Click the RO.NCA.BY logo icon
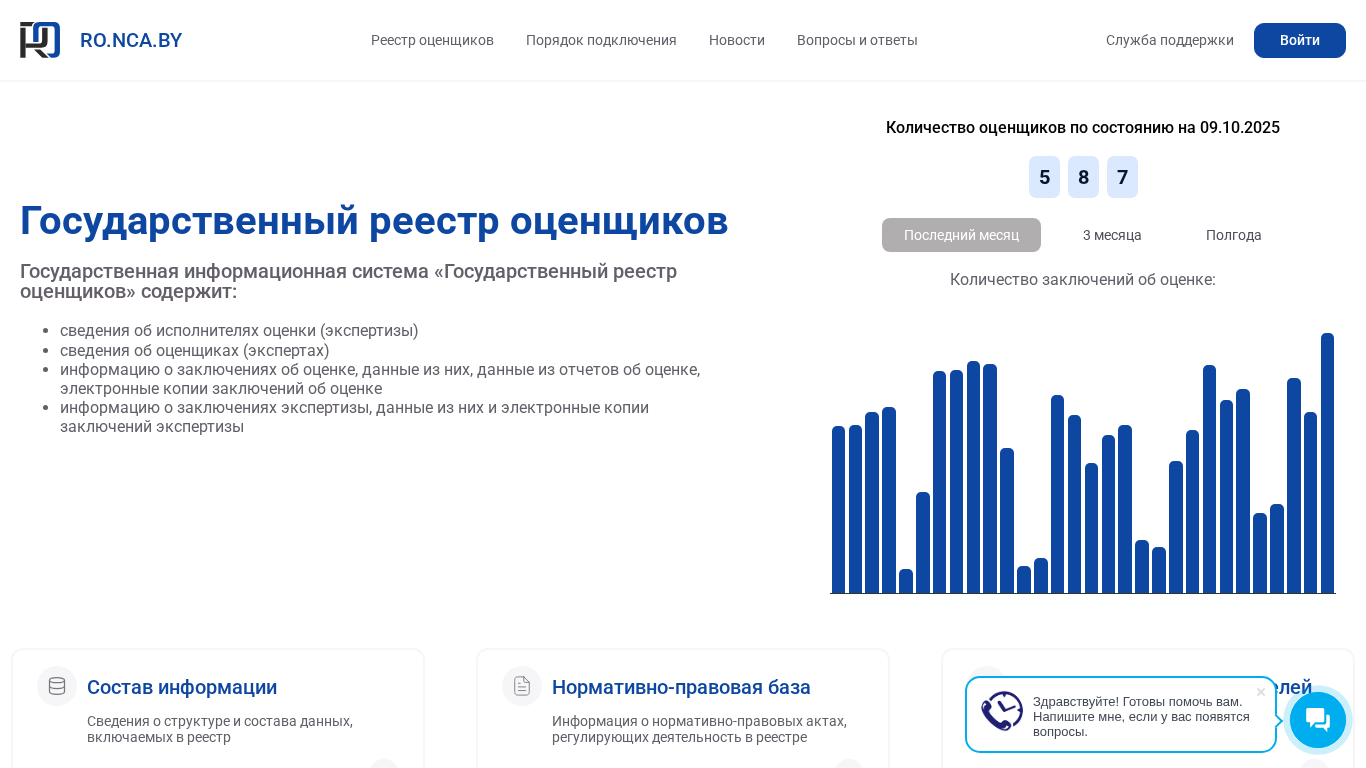 (x=40, y=40)
